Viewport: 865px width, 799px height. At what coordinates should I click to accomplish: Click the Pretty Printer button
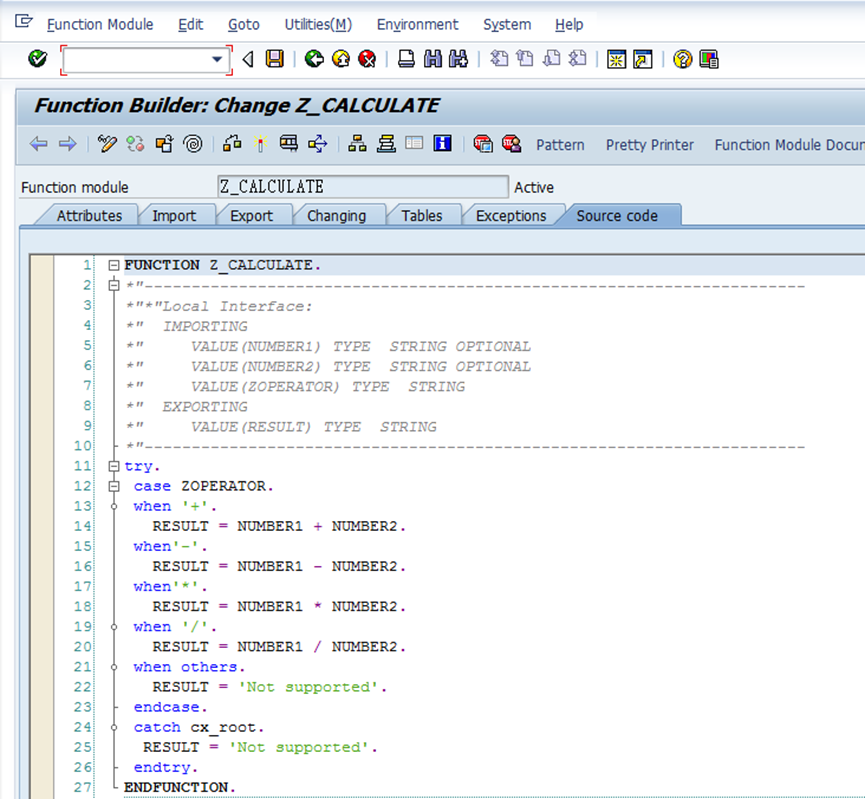coord(649,145)
